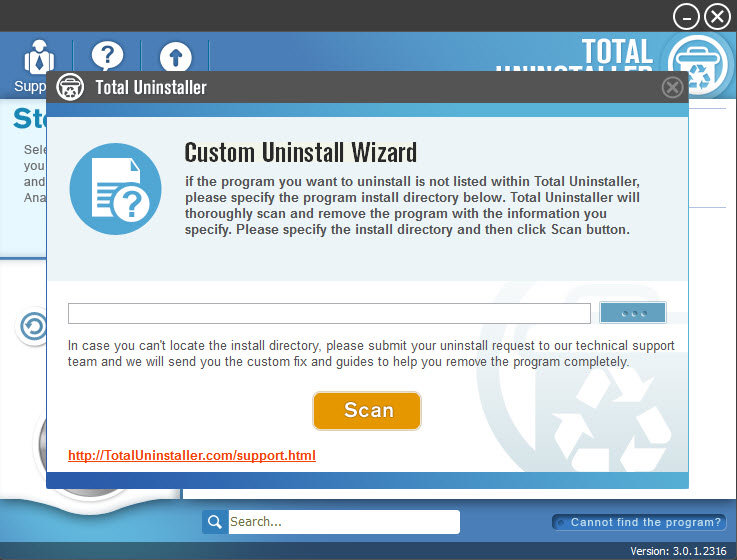The width and height of the screenshot is (737, 560).
Task: Click the Custom Uninstall Wizard heading
Action: tap(301, 152)
